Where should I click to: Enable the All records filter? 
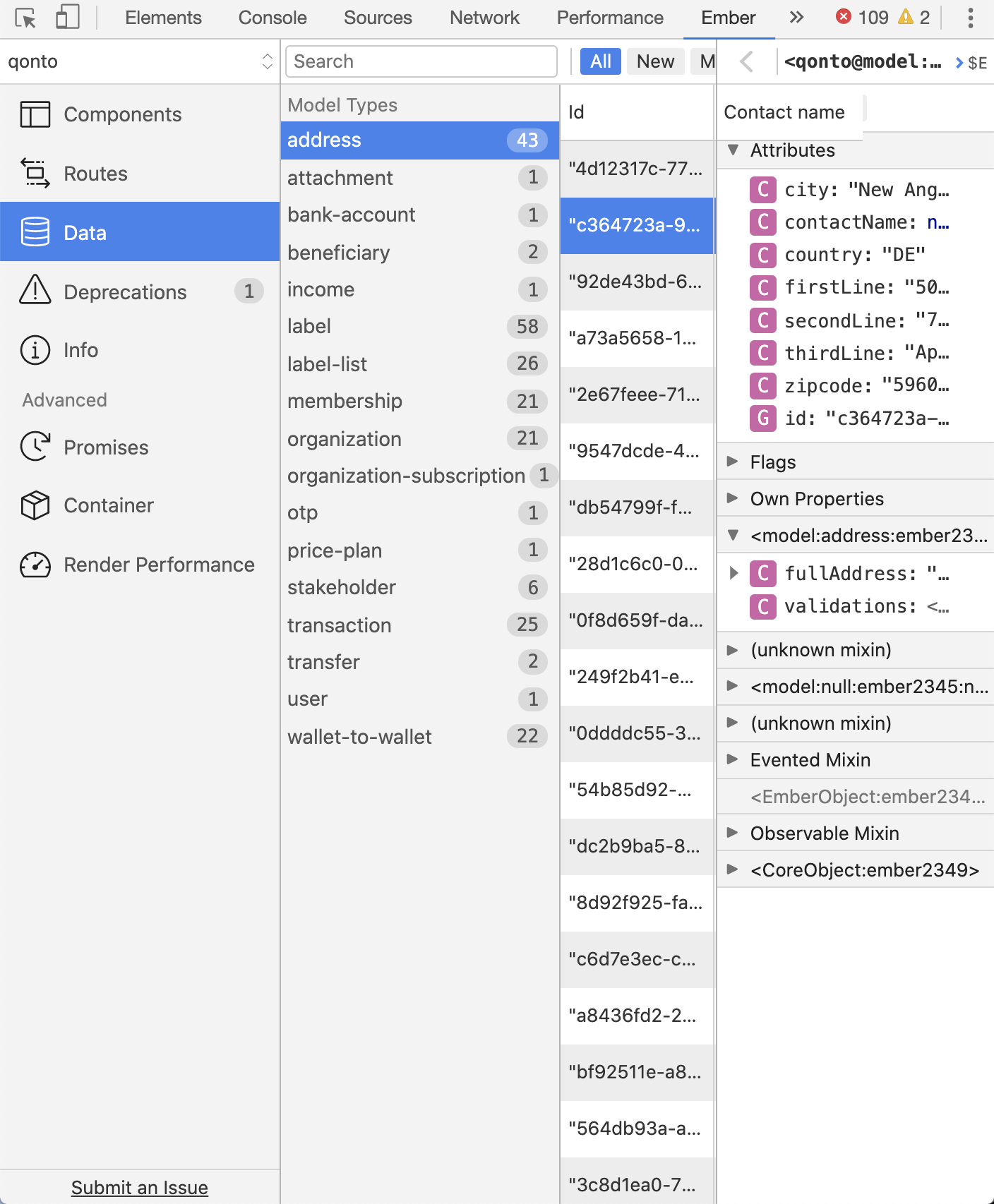tap(601, 61)
